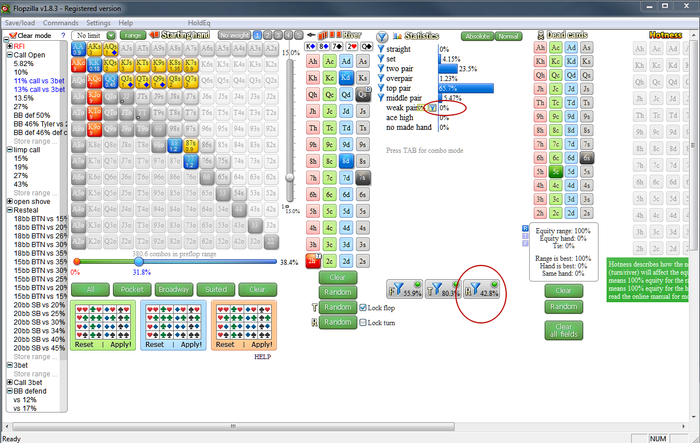
Task: Open the flop filter showing 55.9%
Action: (404, 290)
